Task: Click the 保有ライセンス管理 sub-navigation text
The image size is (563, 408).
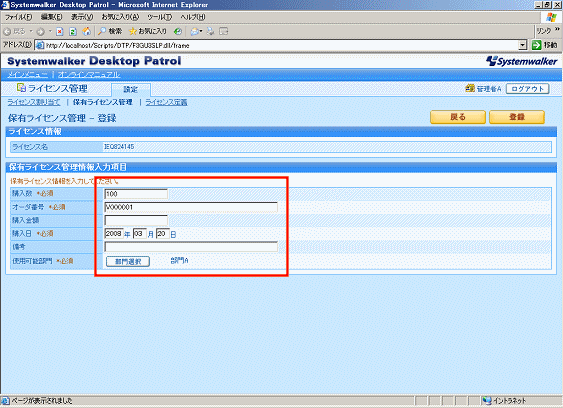Action: coord(103,102)
